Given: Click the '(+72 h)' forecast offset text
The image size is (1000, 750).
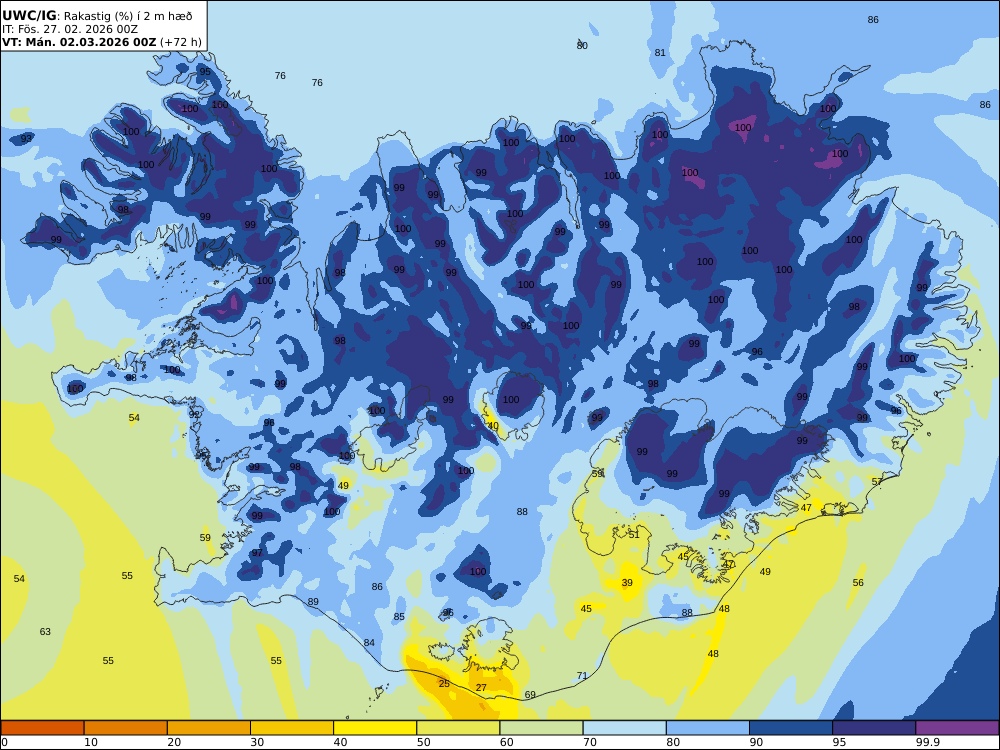Looking at the screenshot, I should 181,42.
